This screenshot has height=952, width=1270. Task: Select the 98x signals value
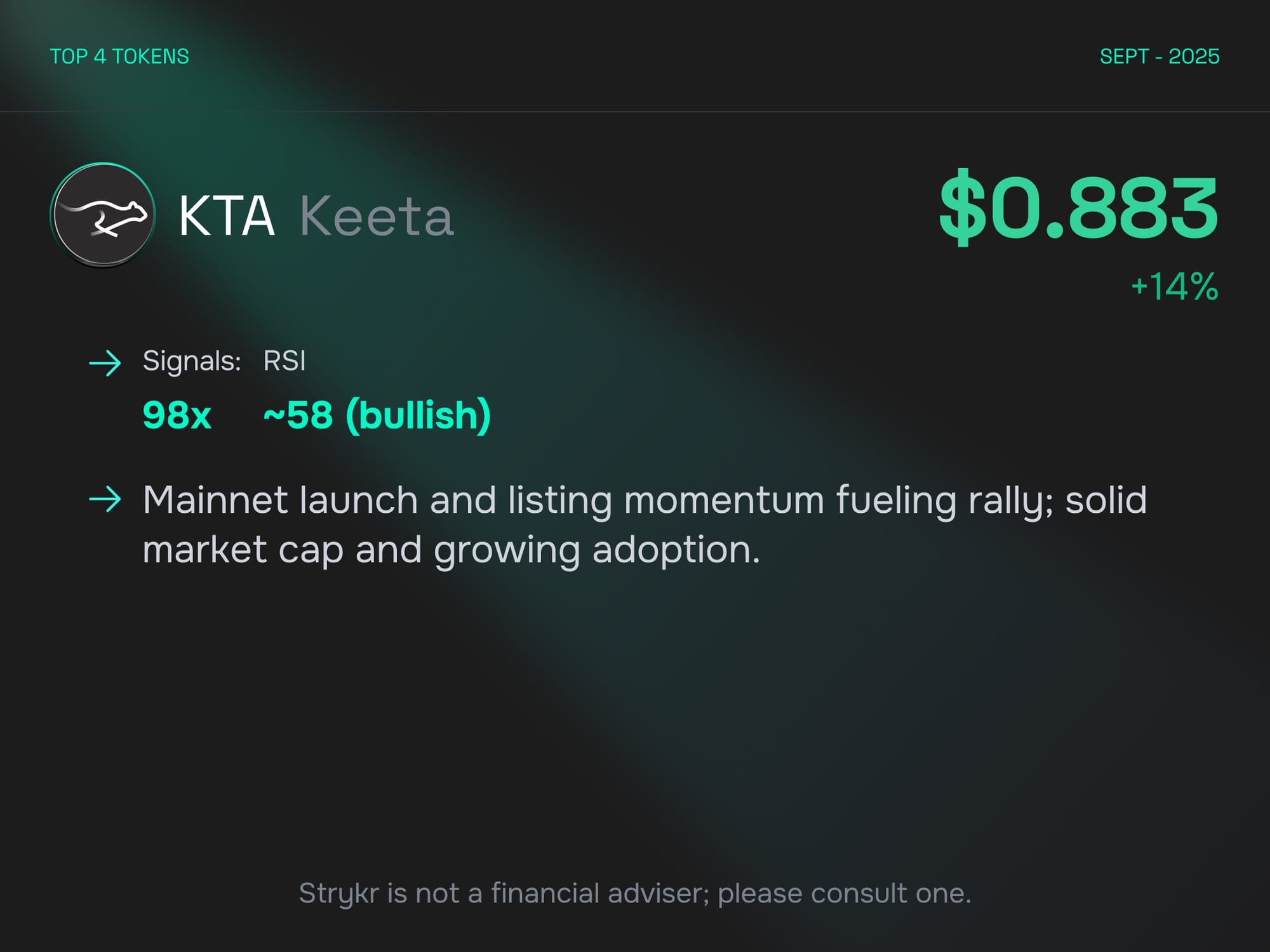[x=177, y=415]
